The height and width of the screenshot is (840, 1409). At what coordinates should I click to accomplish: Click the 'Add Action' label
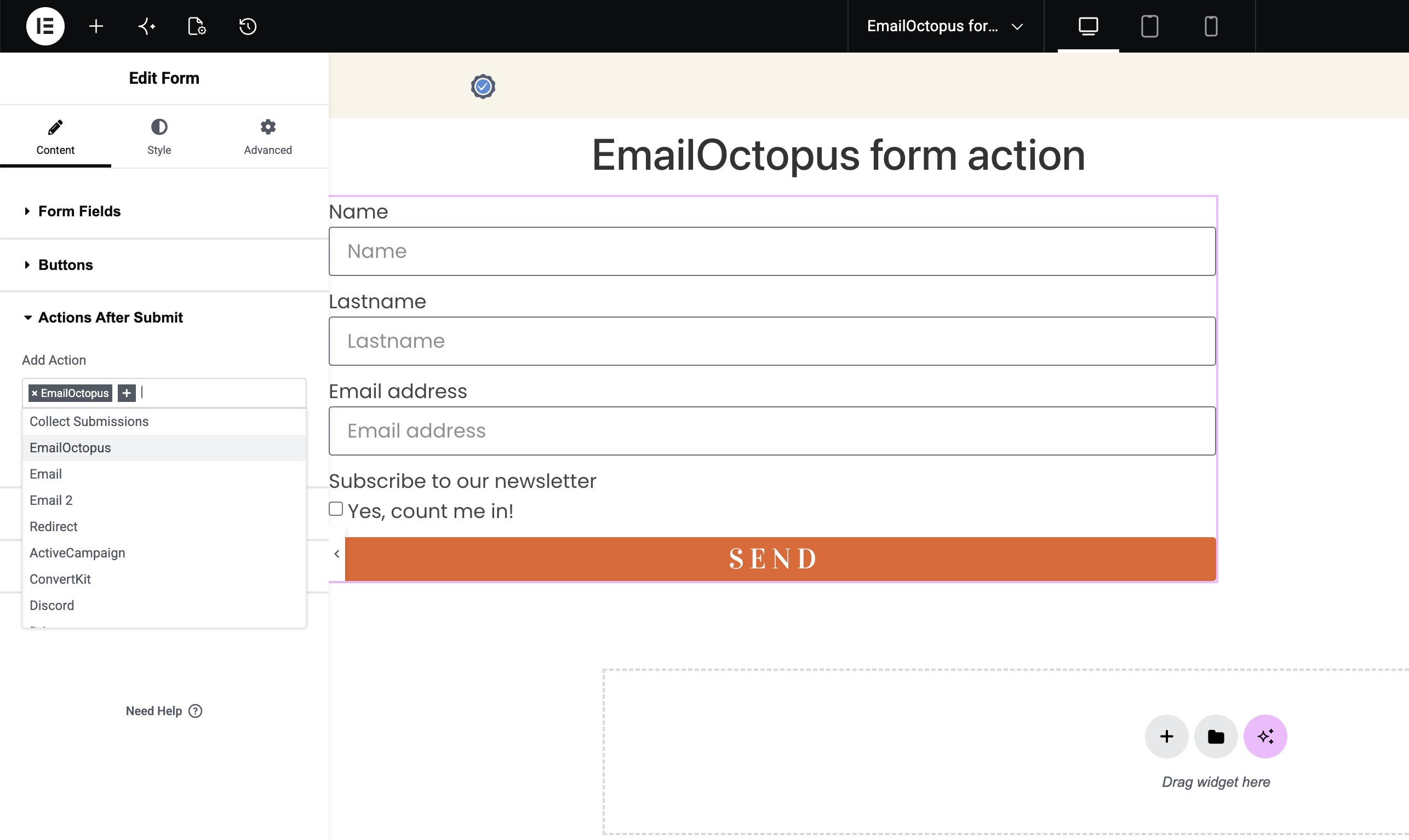point(54,360)
